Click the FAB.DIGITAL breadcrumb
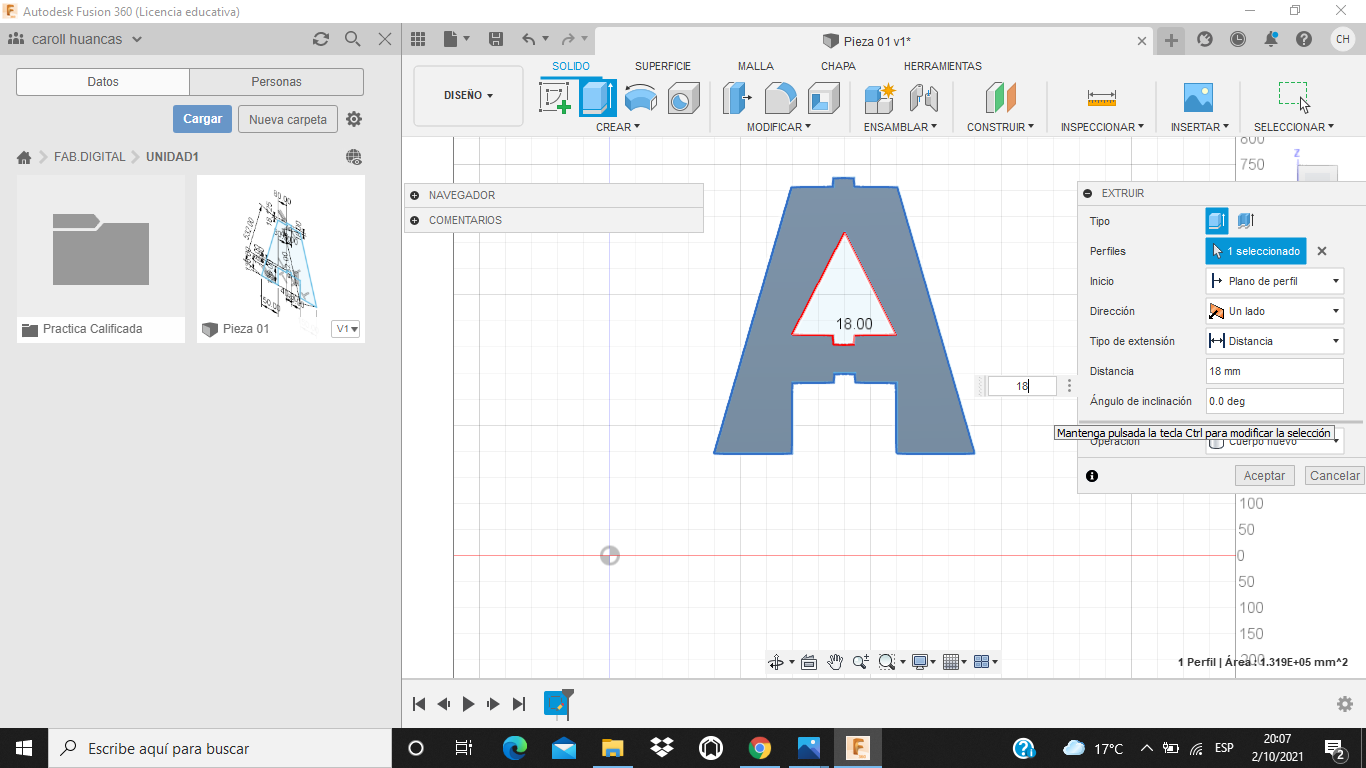Image resolution: width=1366 pixels, height=768 pixels. pyautogui.click(x=90, y=157)
